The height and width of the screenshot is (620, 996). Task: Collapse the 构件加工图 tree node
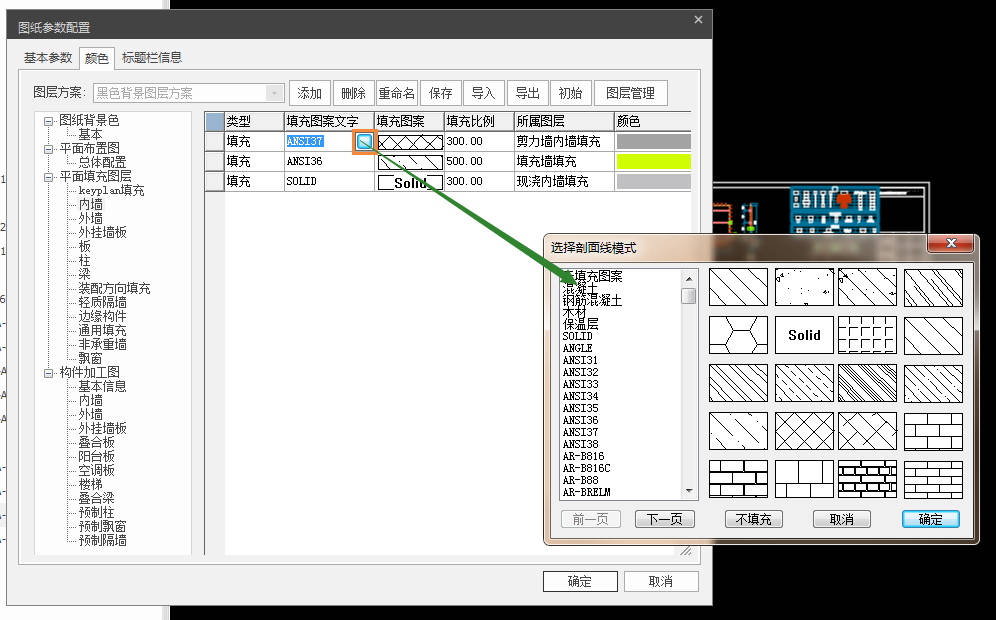coord(48,373)
